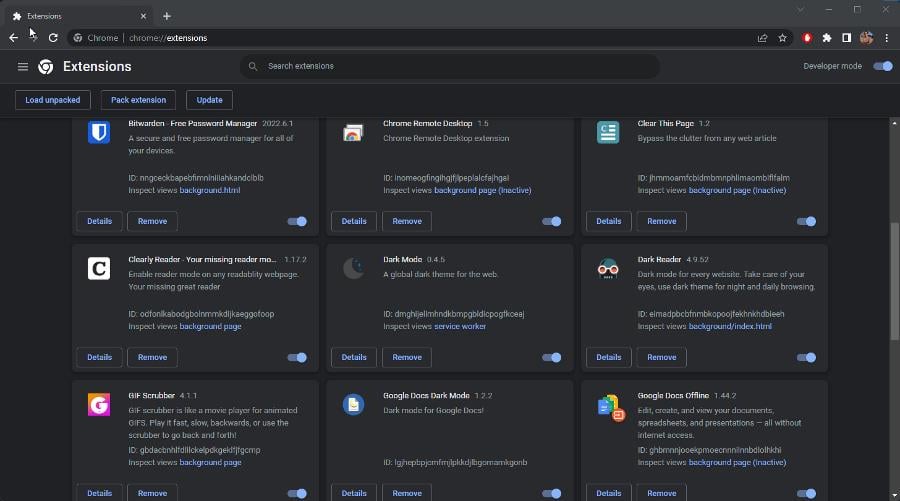Open the Extensions main menu hamburger icon

pos(22,67)
